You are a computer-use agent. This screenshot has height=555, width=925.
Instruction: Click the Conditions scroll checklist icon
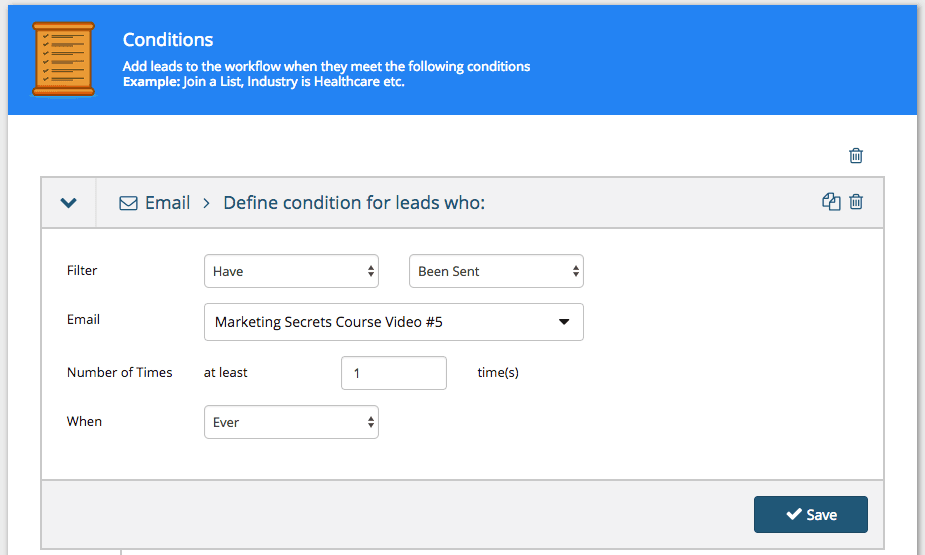63,60
